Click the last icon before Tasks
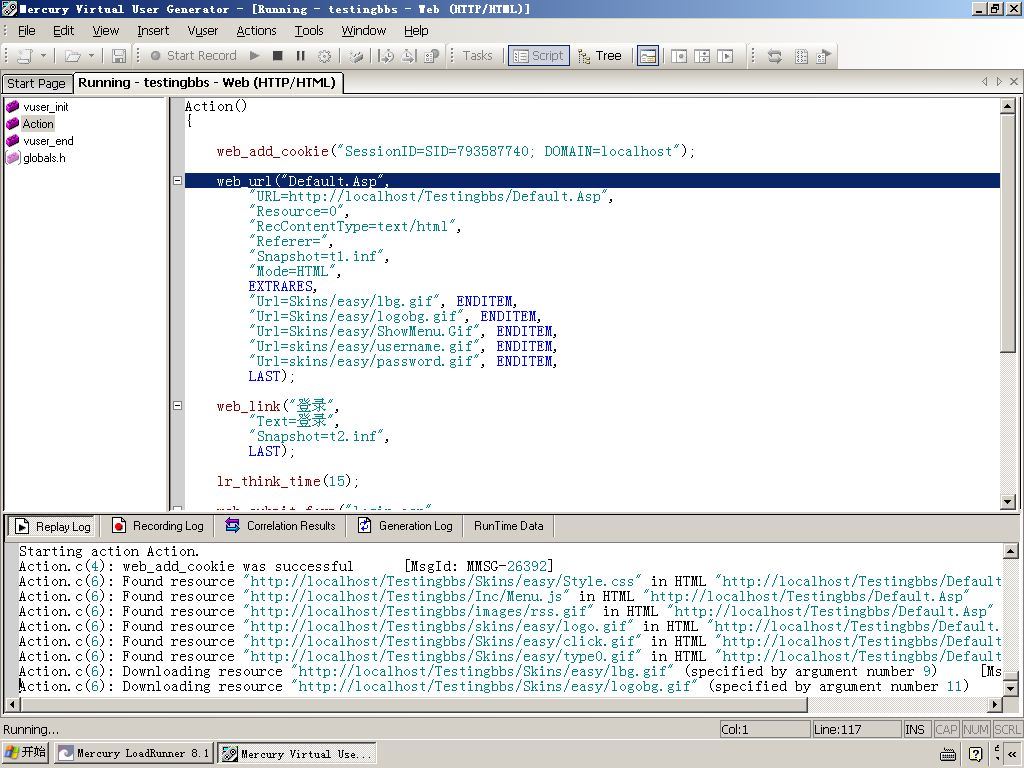 point(432,56)
